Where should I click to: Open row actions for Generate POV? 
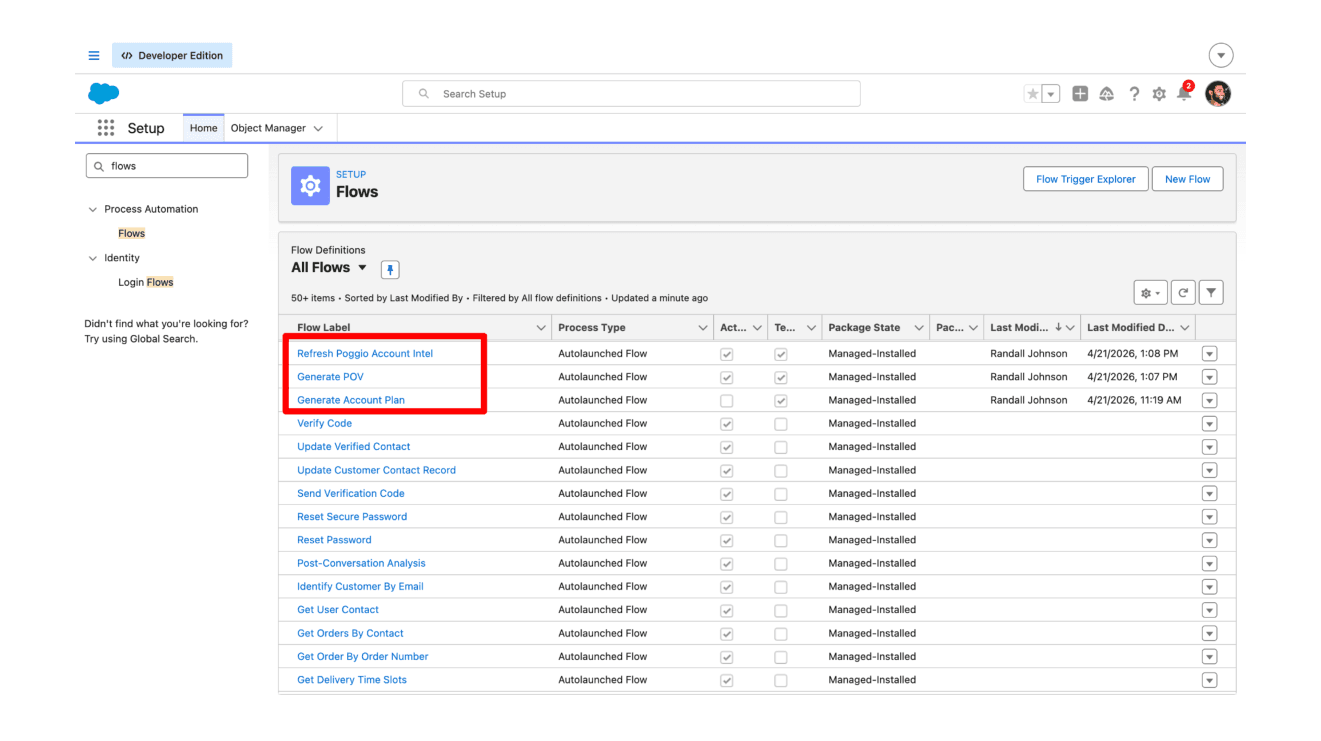[x=1209, y=377]
